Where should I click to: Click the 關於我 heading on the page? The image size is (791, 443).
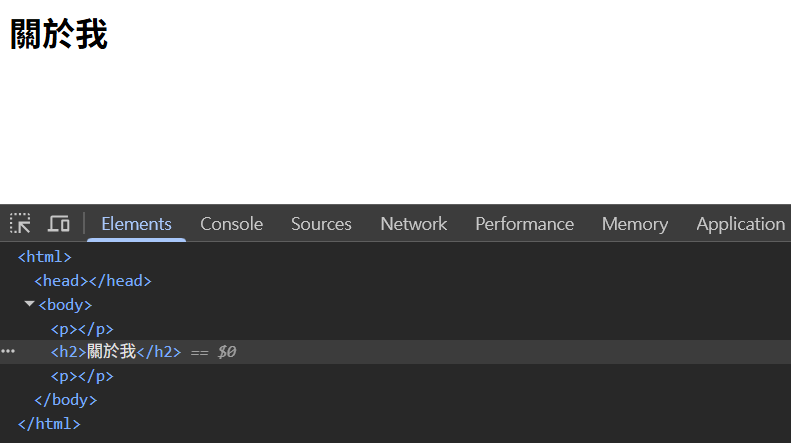tap(59, 34)
